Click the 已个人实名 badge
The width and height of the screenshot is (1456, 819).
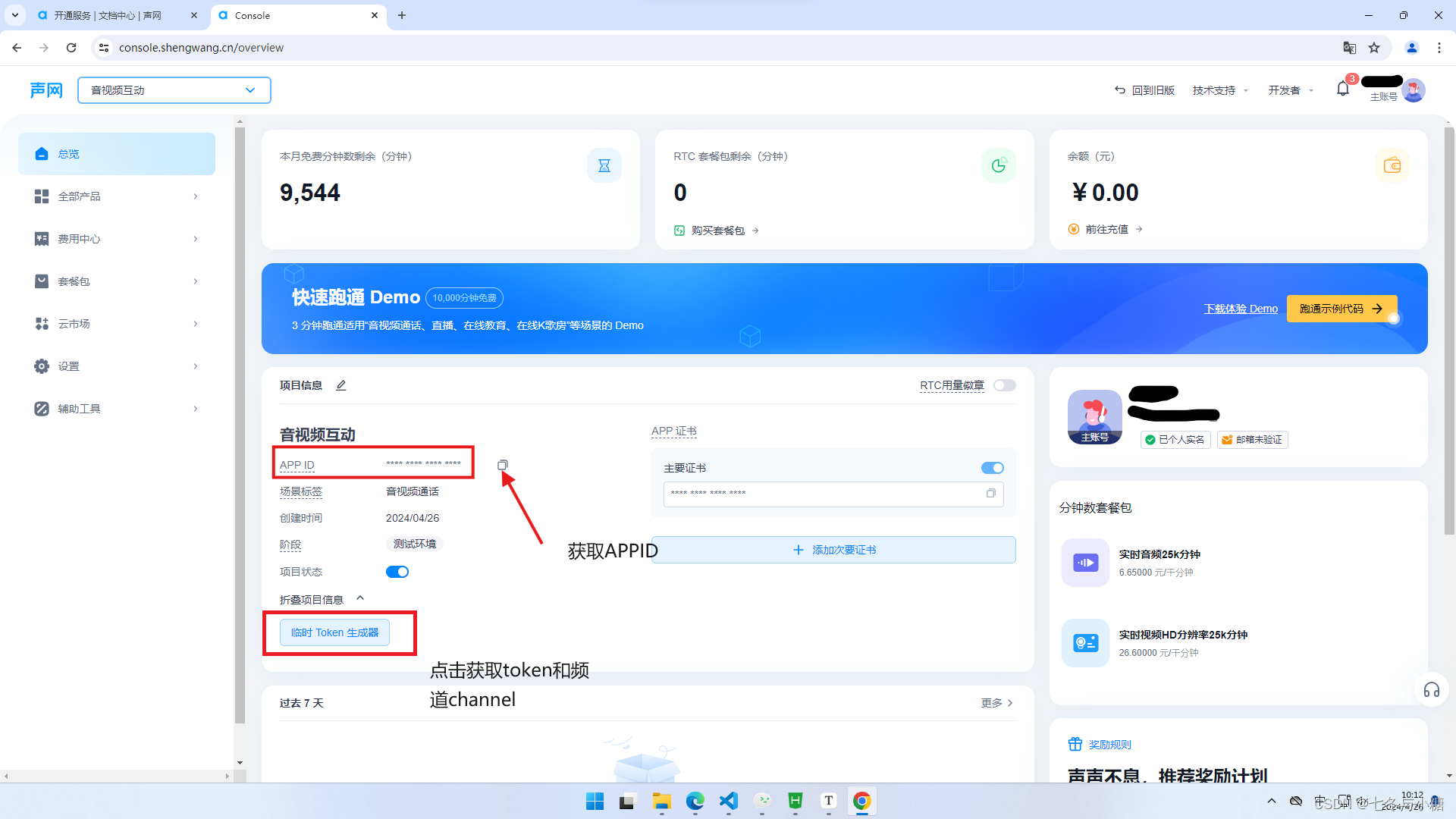tap(1175, 440)
